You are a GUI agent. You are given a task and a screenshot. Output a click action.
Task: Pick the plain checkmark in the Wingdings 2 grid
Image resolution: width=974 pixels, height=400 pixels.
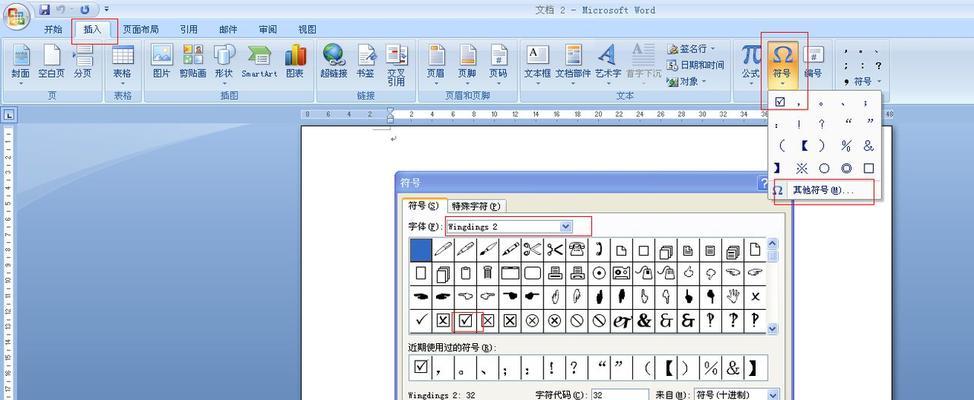tap(421, 320)
